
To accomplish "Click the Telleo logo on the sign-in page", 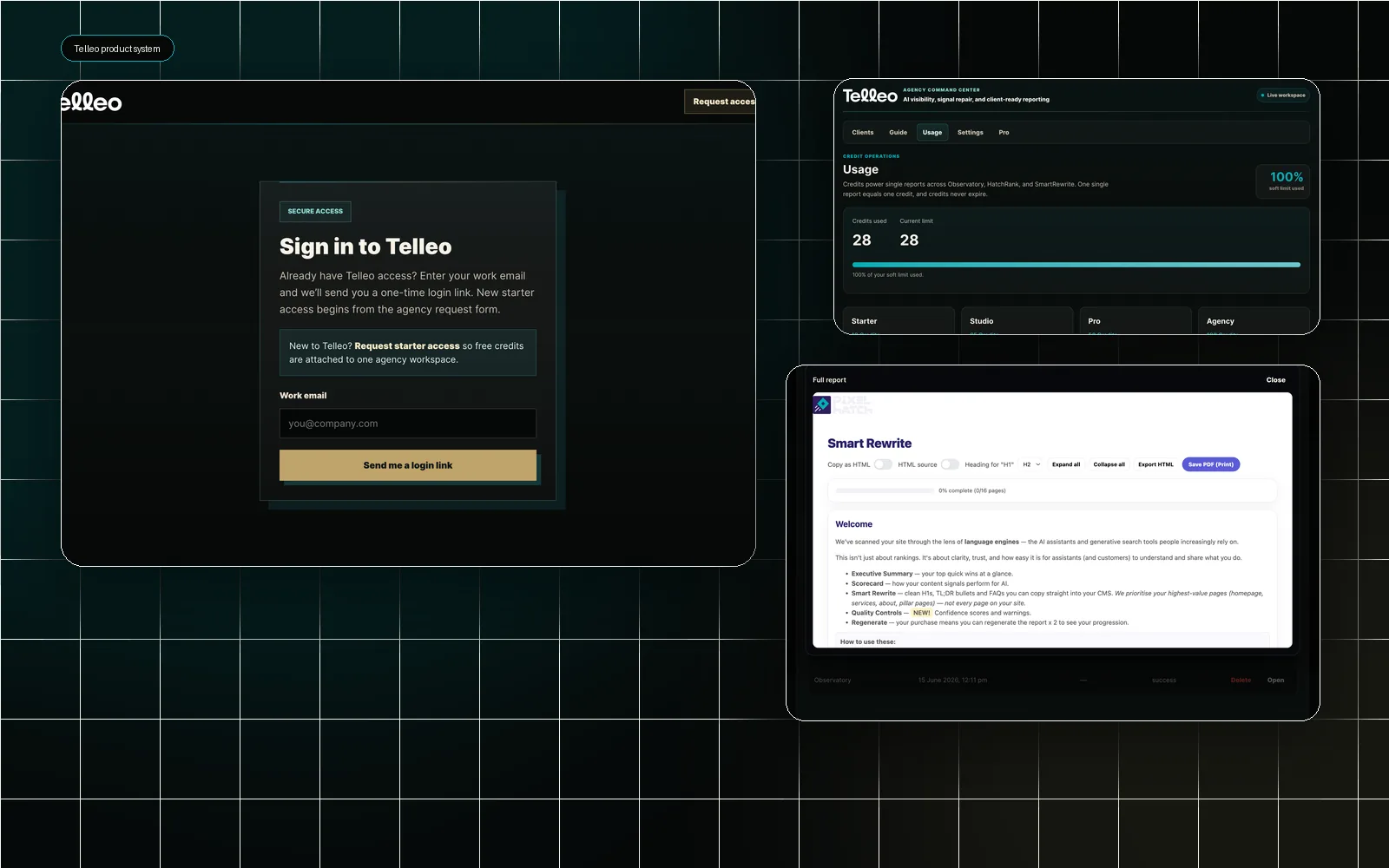I will pyautogui.click(x=92, y=102).
